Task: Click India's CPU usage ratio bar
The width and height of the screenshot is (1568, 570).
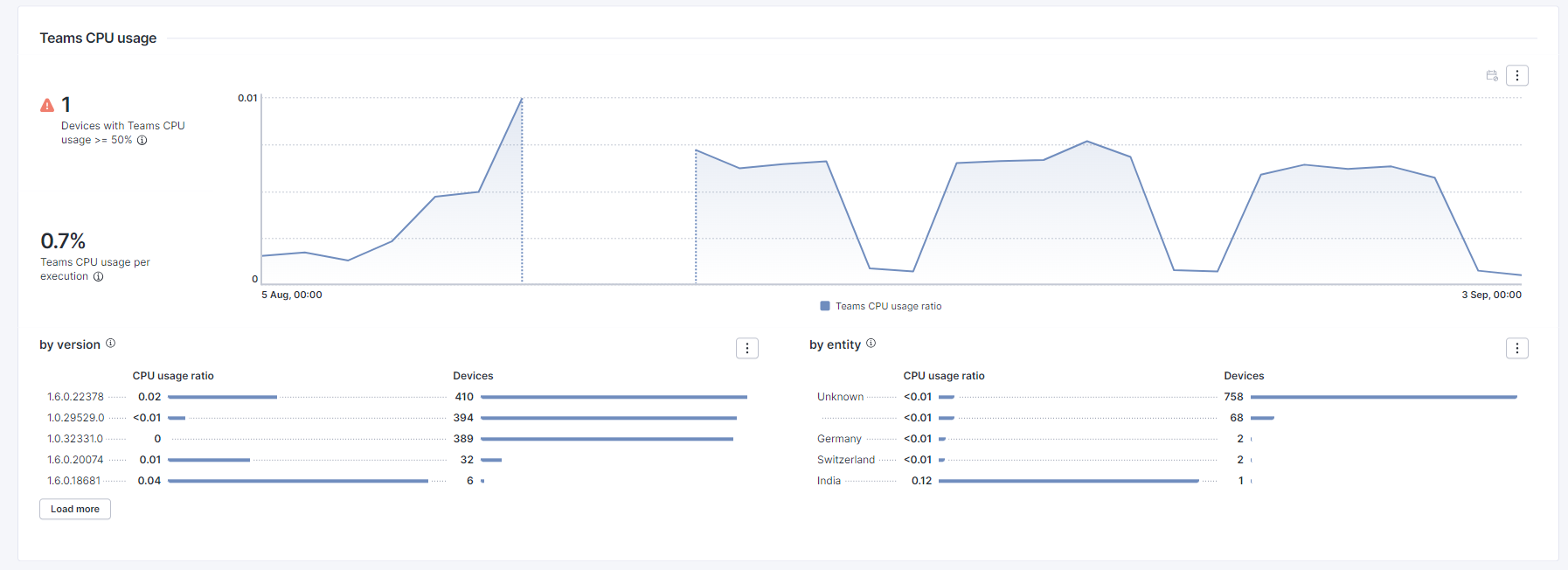Action: coord(1068,481)
